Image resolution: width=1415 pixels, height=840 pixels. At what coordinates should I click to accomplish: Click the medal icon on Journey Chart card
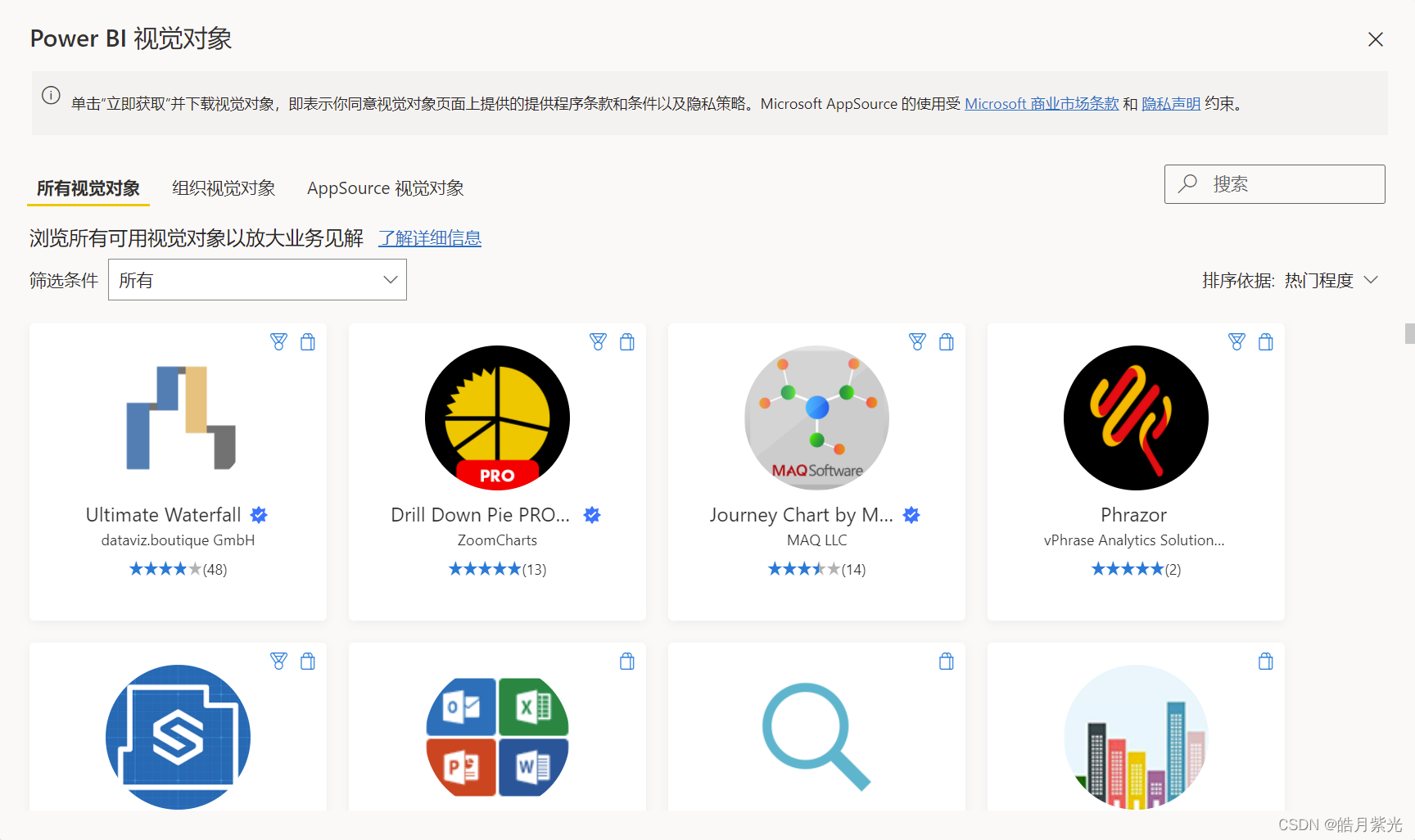[x=916, y=341]
